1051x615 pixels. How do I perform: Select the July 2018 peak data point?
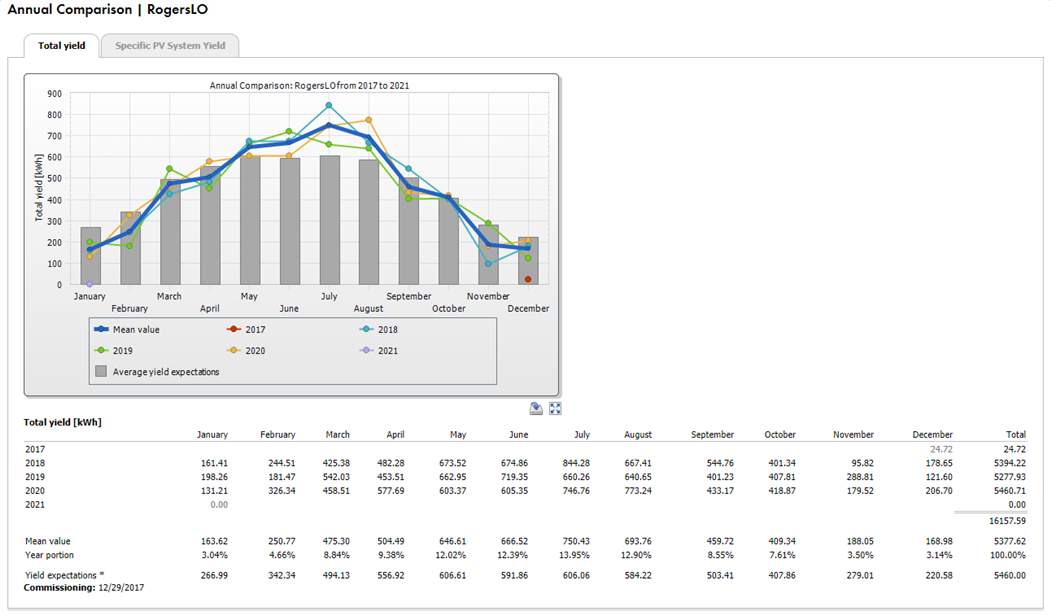[328, 106]
